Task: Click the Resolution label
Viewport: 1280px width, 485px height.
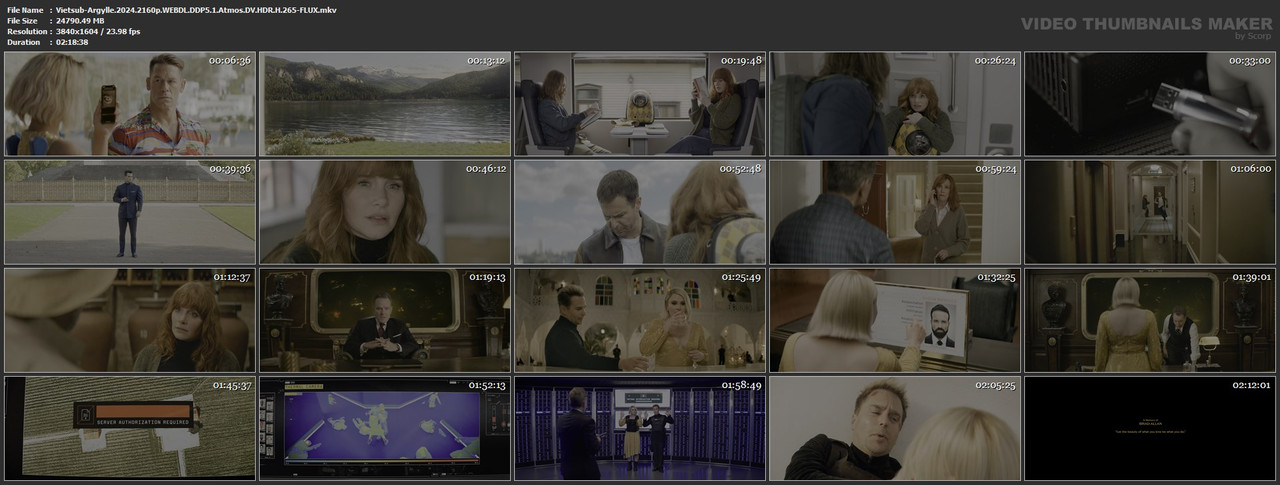Action: pos(26,31)
